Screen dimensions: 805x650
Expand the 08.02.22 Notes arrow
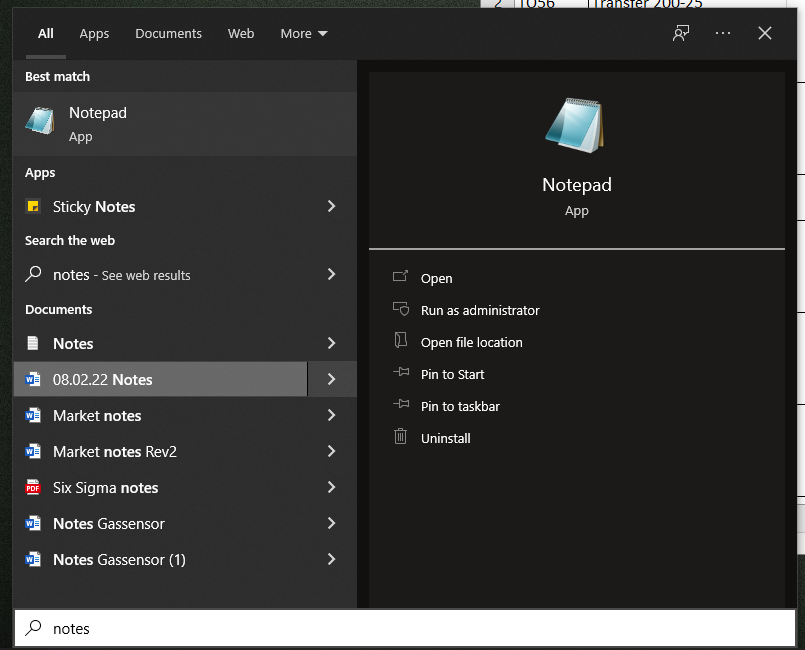332,379
